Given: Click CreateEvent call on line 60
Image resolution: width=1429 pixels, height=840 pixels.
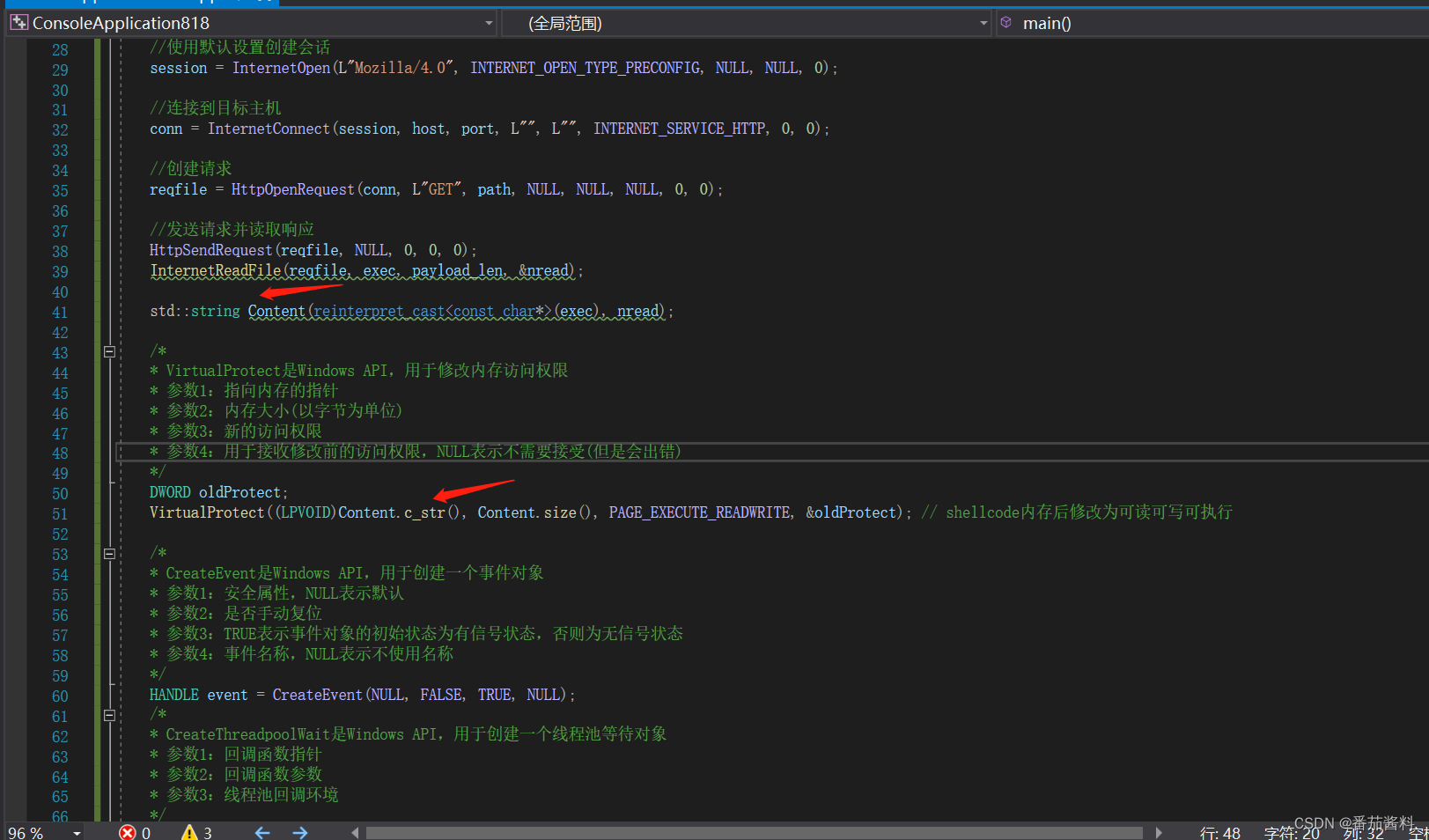Looking at the screenshot, I should pyautogui.click(x=318, y=695).
